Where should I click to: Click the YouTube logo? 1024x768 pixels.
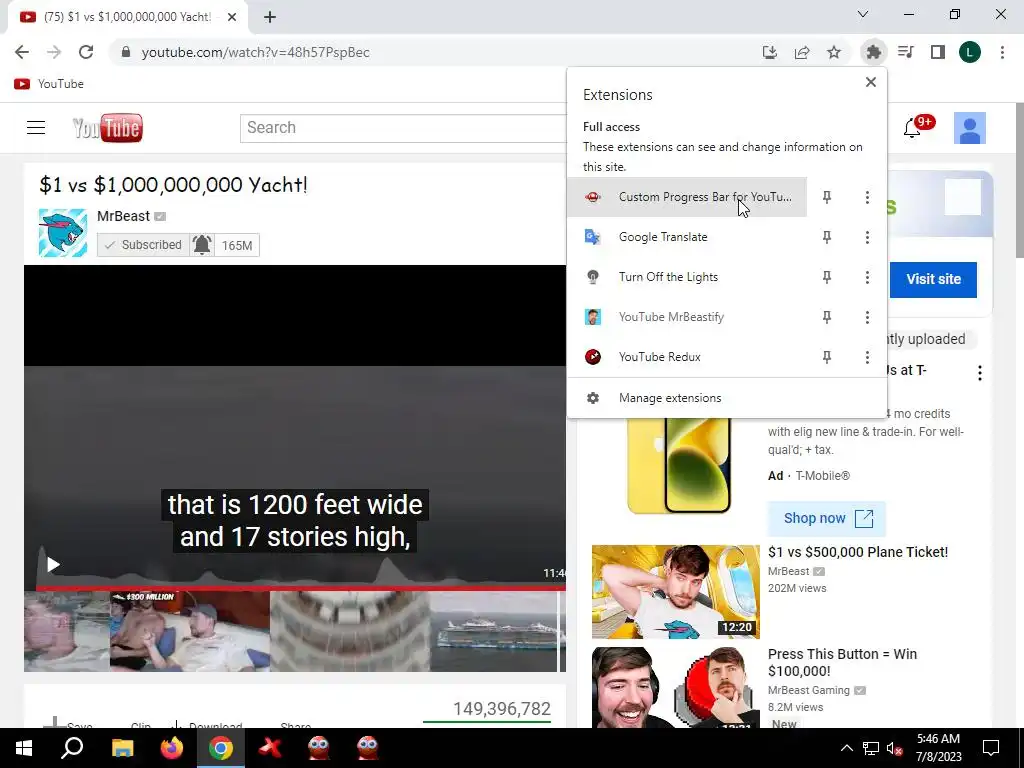coord(108,128)
